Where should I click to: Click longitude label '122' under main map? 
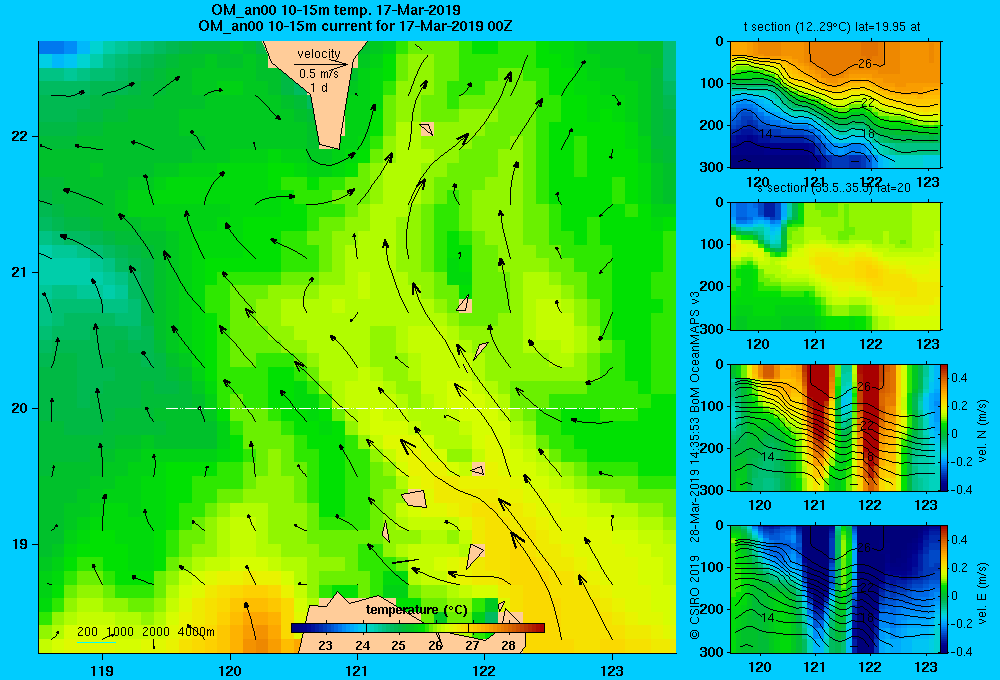pos(485,670)
